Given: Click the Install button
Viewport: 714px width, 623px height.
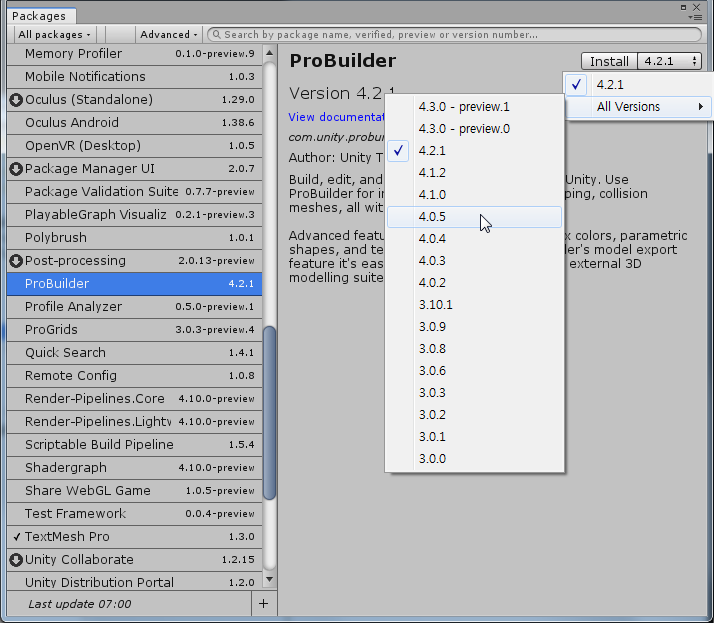Looking at the screenshot, I should tap(609, 61).
